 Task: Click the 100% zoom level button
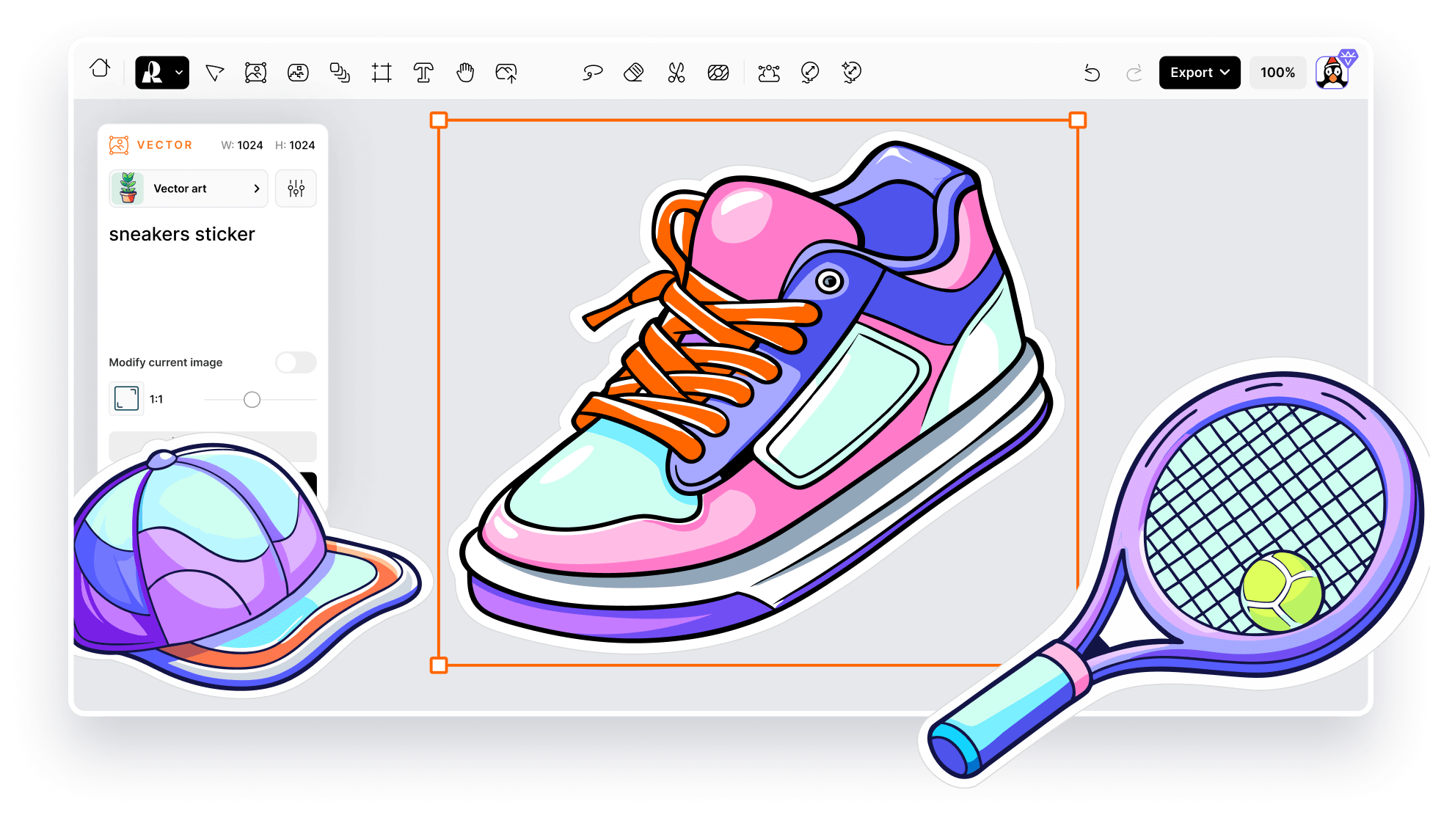[1277, 73]
